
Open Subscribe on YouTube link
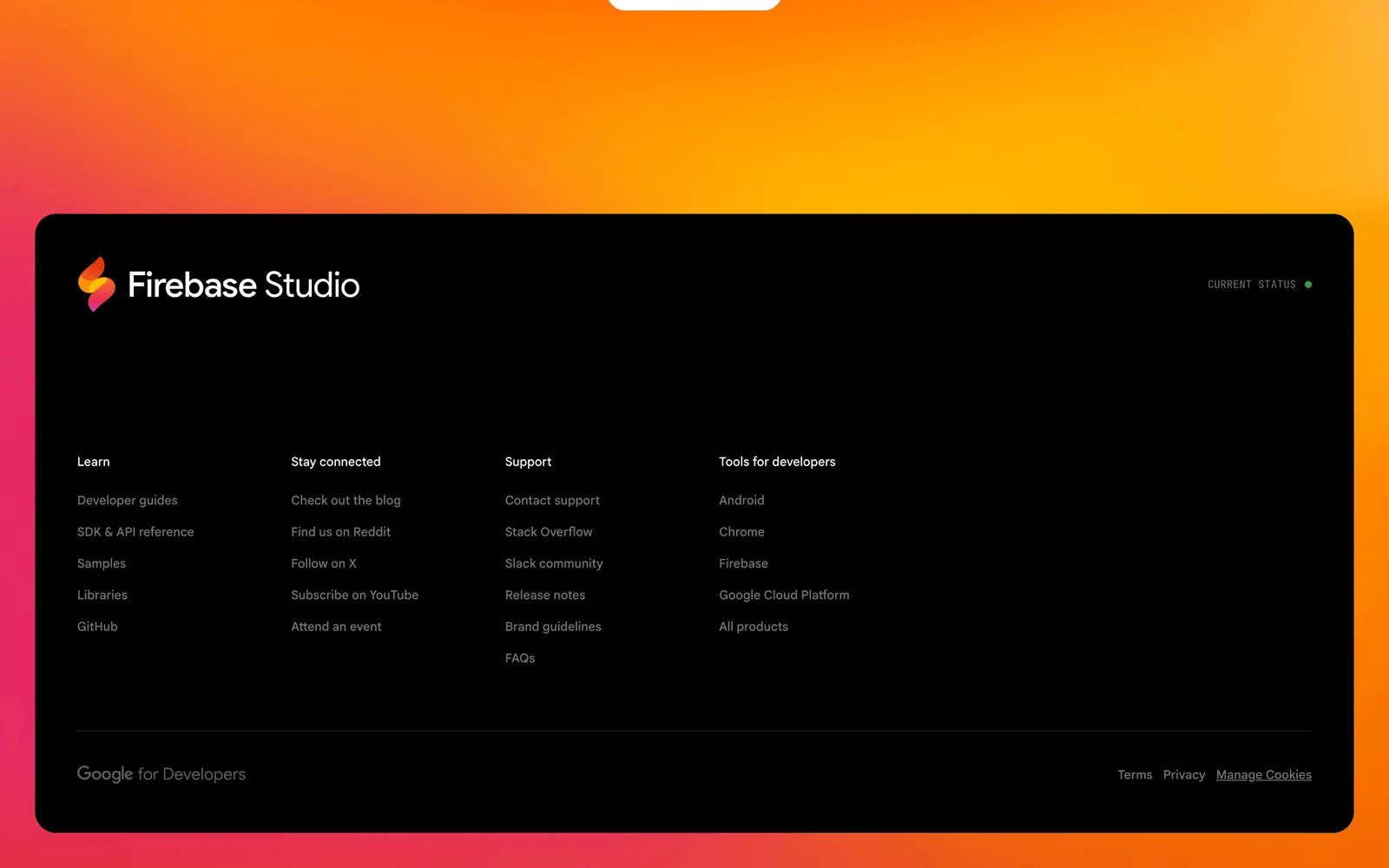(354, 595)
